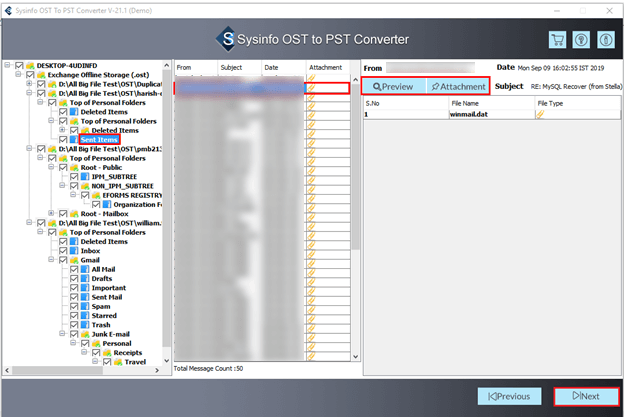Toggle the Gmail folder checkbox
The image size is (624, 420).
pos(63,260)
